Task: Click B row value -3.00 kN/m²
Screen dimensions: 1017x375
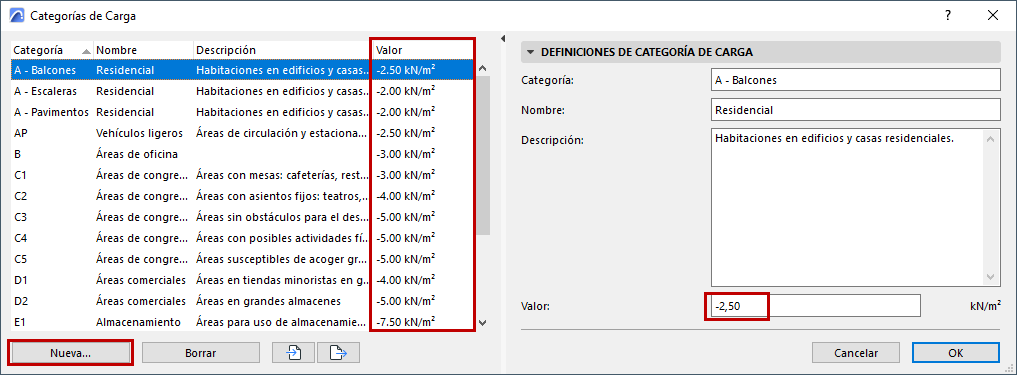Action: [405, 154]
